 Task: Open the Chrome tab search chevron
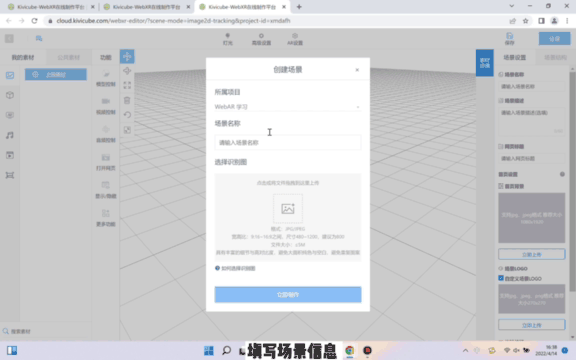point(512,6)
